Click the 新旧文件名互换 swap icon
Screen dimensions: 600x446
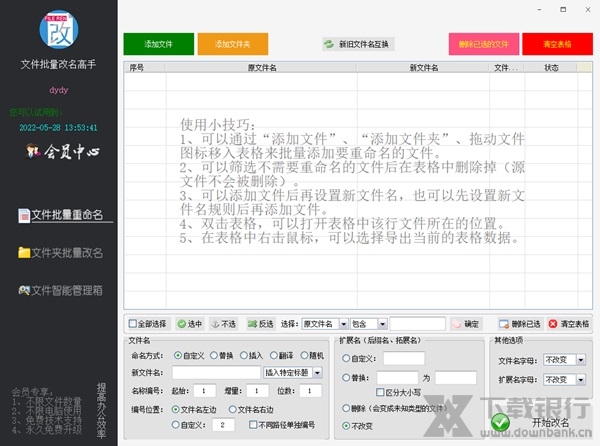click(329, 44)
